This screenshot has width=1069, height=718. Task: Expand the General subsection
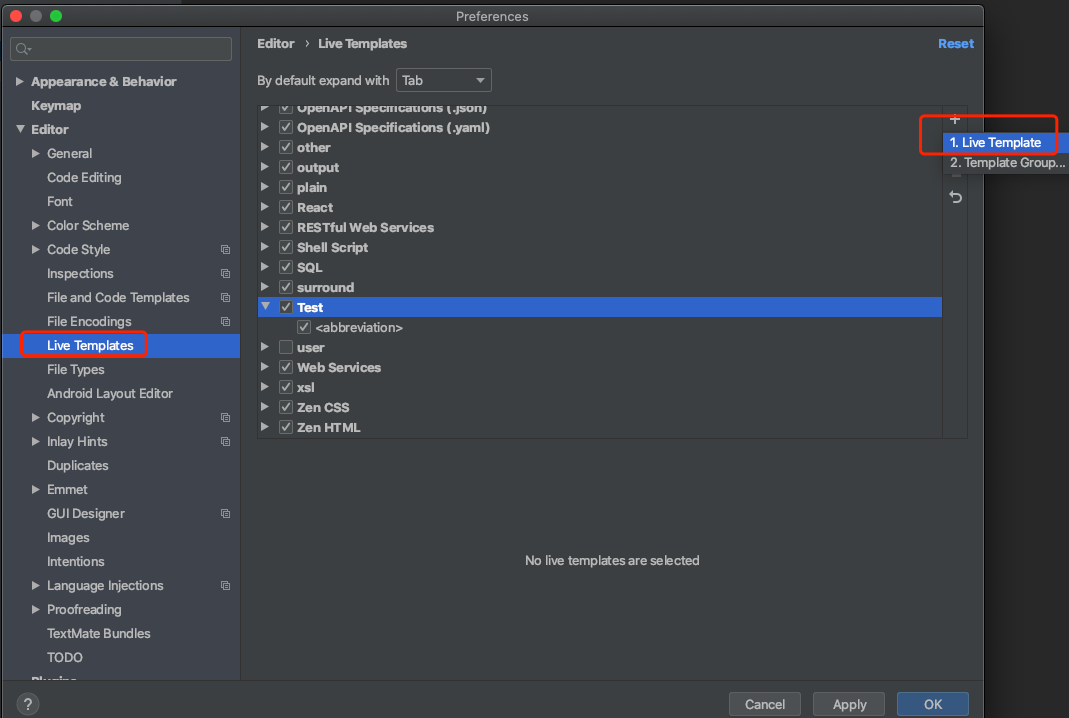[35, 153]
